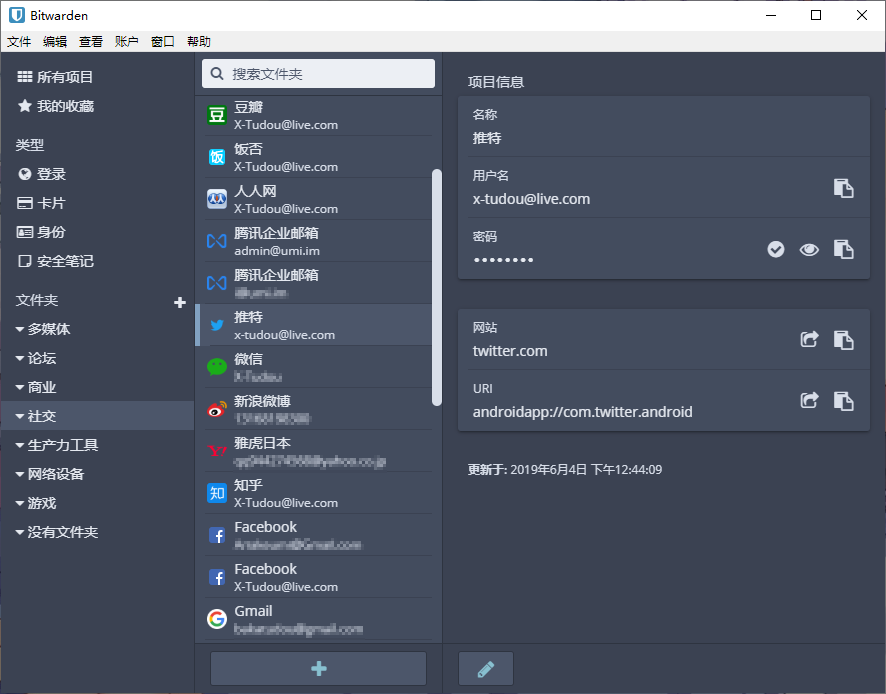Add new item with bottom plus button
Image resolution: width=886 pixels, height=694 pixels.
point(318,669)
